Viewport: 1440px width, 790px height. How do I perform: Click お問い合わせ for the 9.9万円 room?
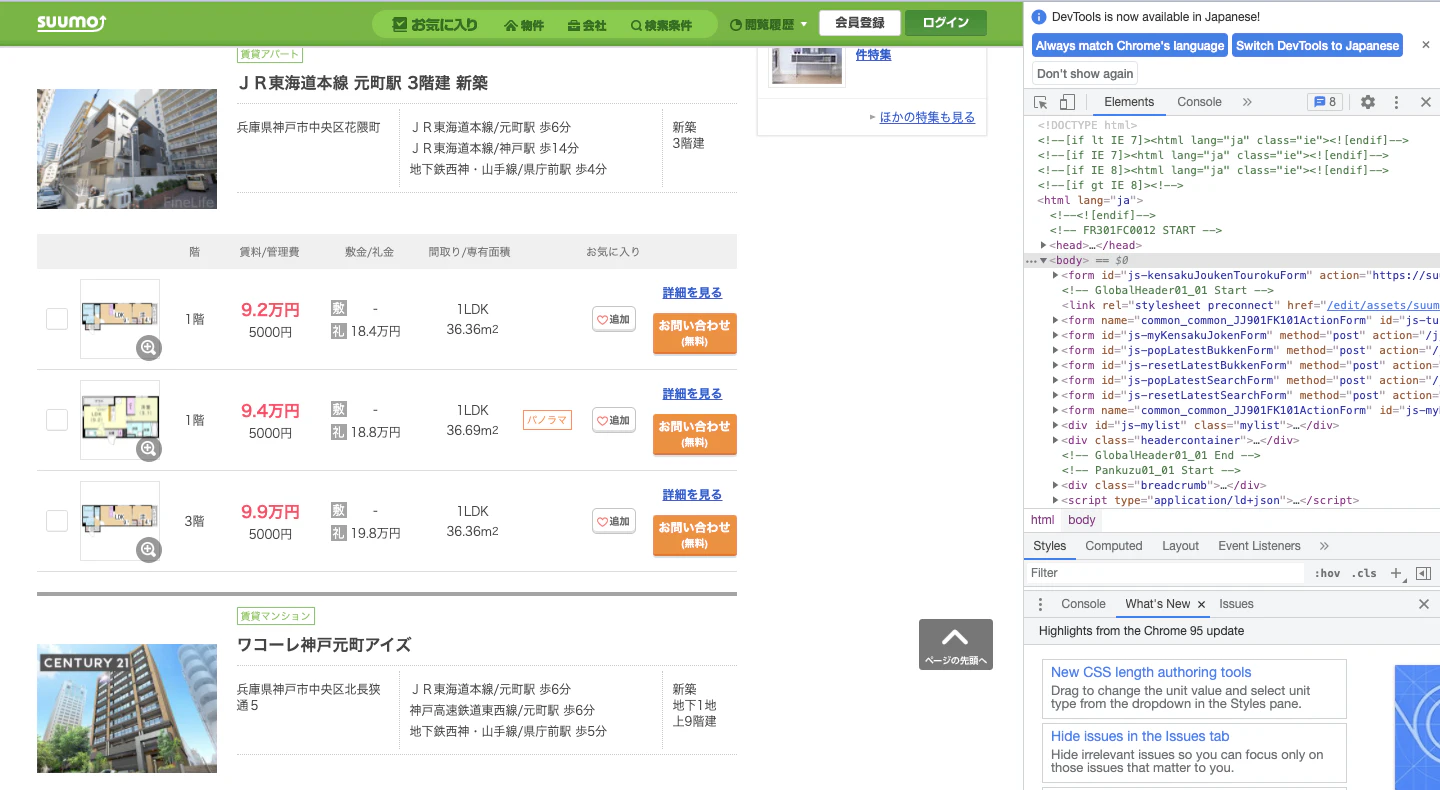coord(695,535)
